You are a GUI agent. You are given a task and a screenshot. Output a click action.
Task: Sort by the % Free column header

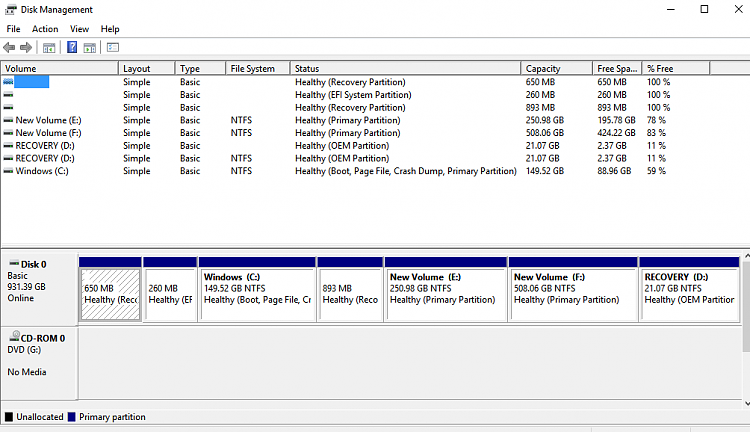(x=676, y=68)
